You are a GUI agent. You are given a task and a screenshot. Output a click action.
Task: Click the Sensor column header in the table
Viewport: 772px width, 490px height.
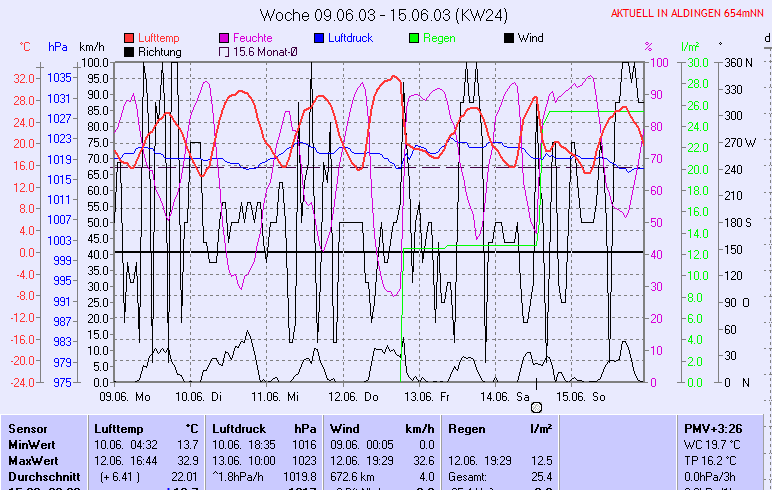[x=27, y=428]
